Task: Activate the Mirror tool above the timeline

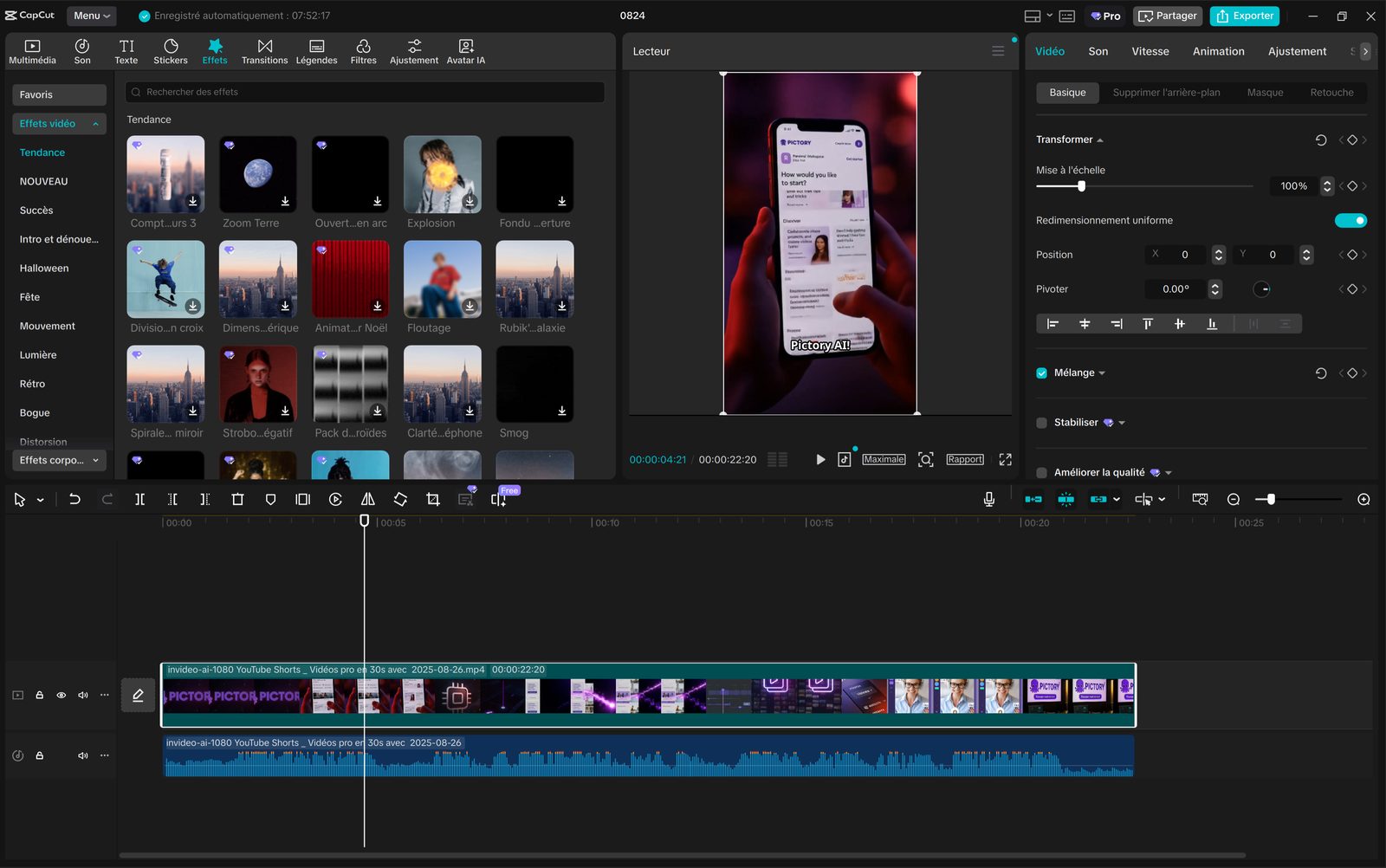Action: coord(368,499)
